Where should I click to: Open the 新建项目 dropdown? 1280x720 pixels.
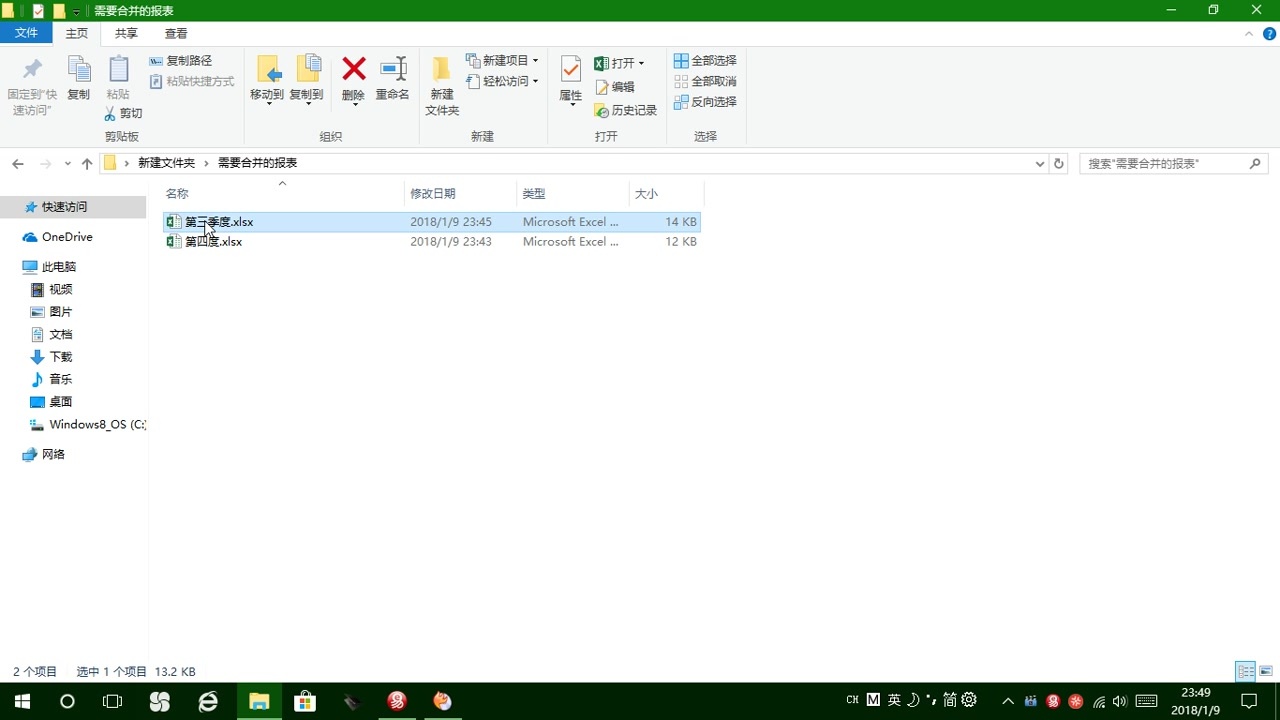click(502, 61)
